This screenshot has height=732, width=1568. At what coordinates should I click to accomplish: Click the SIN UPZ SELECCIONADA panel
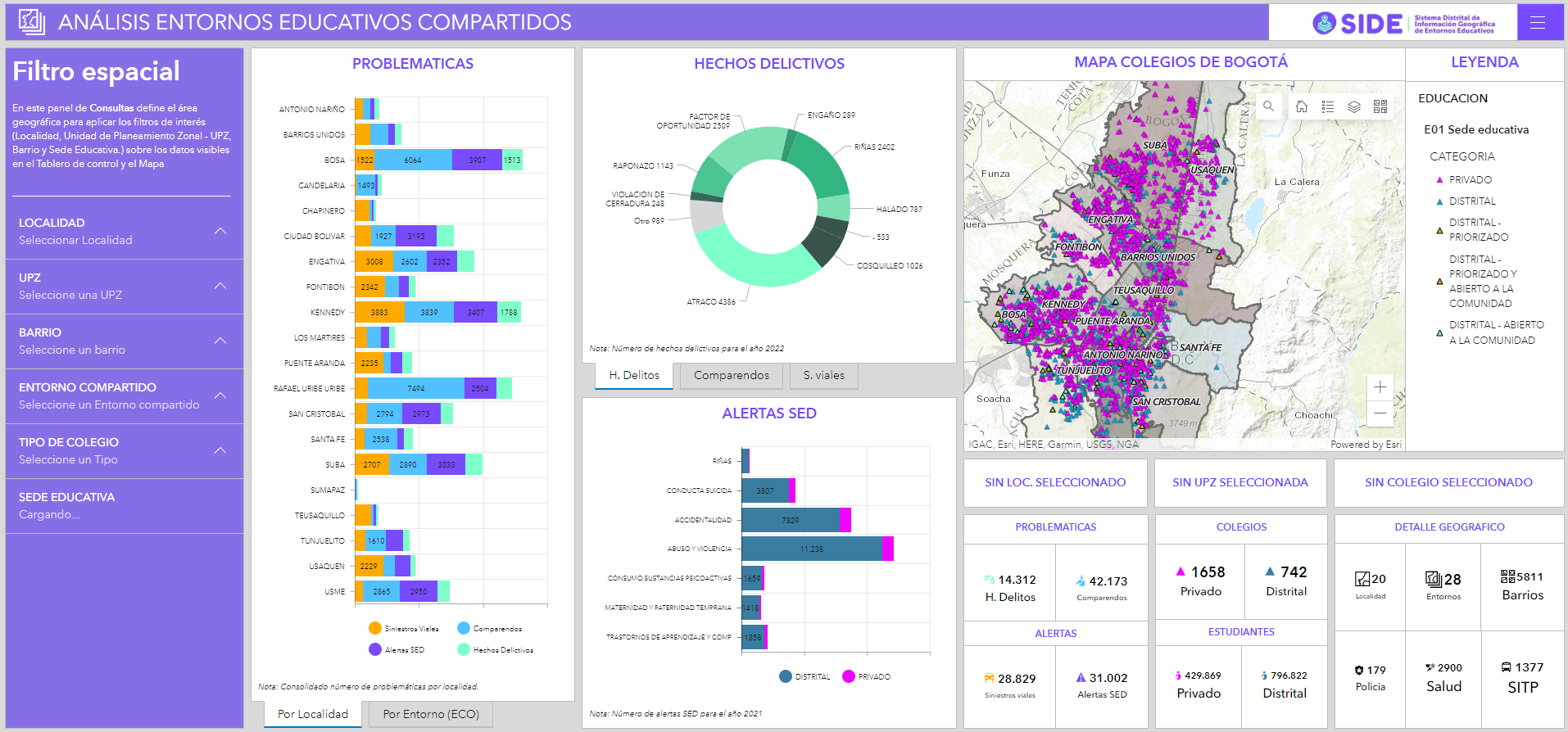coord(1240,482)
